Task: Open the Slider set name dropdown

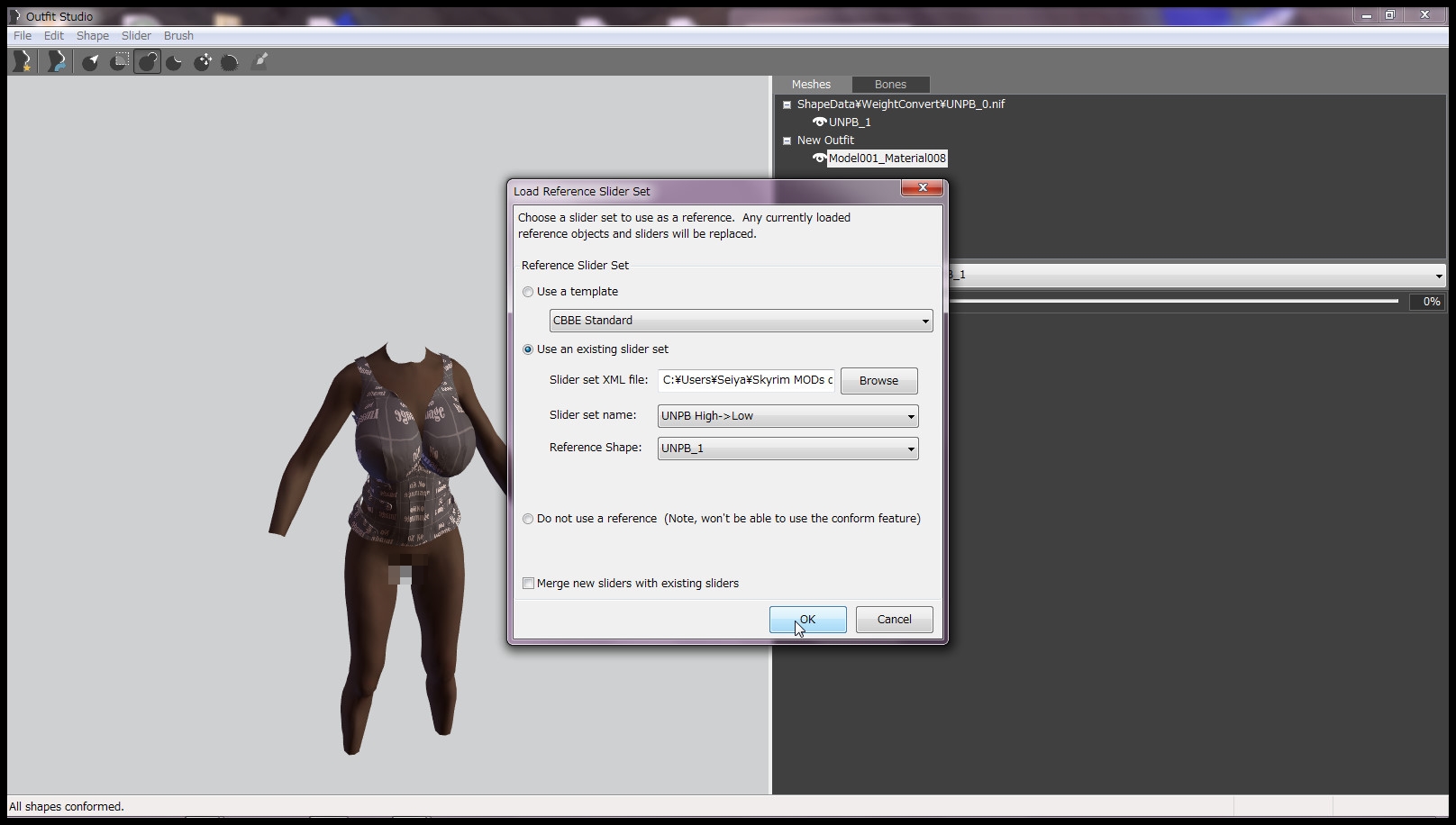Action: 787,416
